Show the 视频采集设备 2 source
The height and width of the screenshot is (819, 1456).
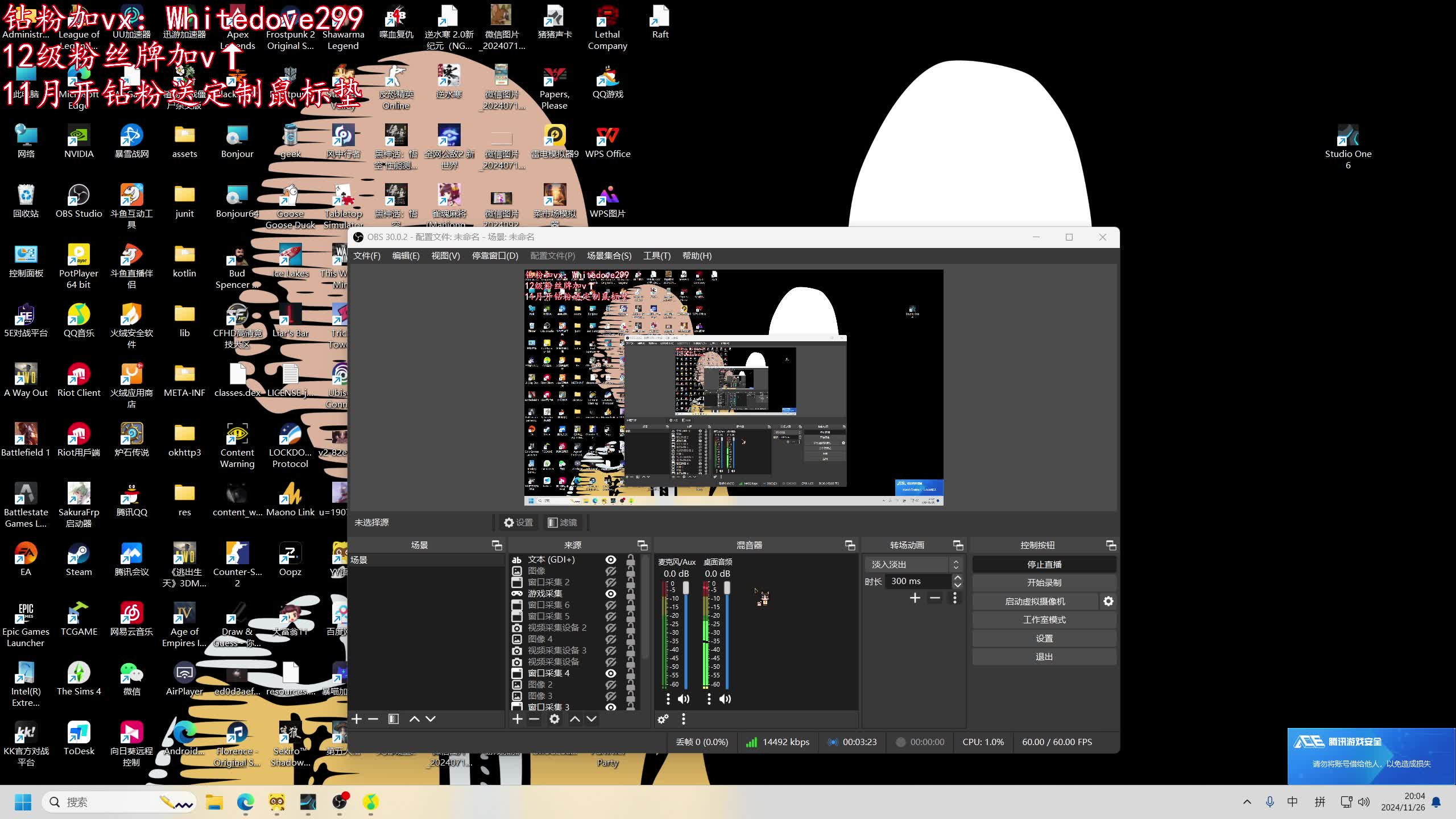point(611,628)
